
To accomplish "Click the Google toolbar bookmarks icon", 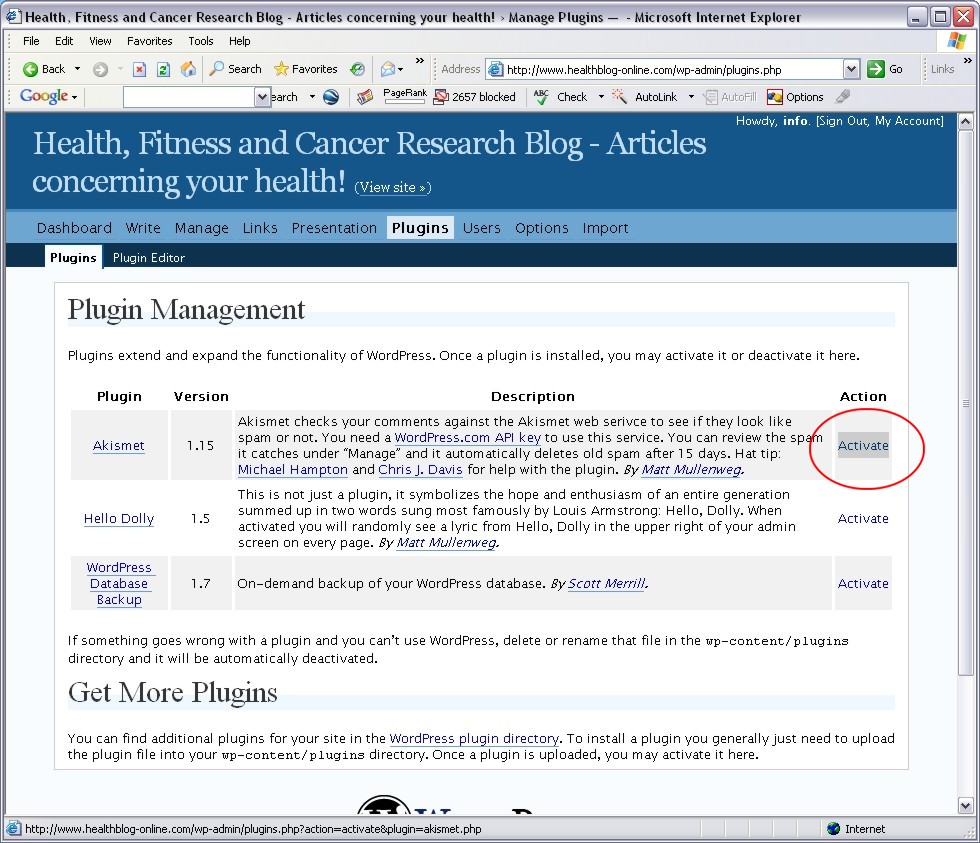I will point(365,97).
